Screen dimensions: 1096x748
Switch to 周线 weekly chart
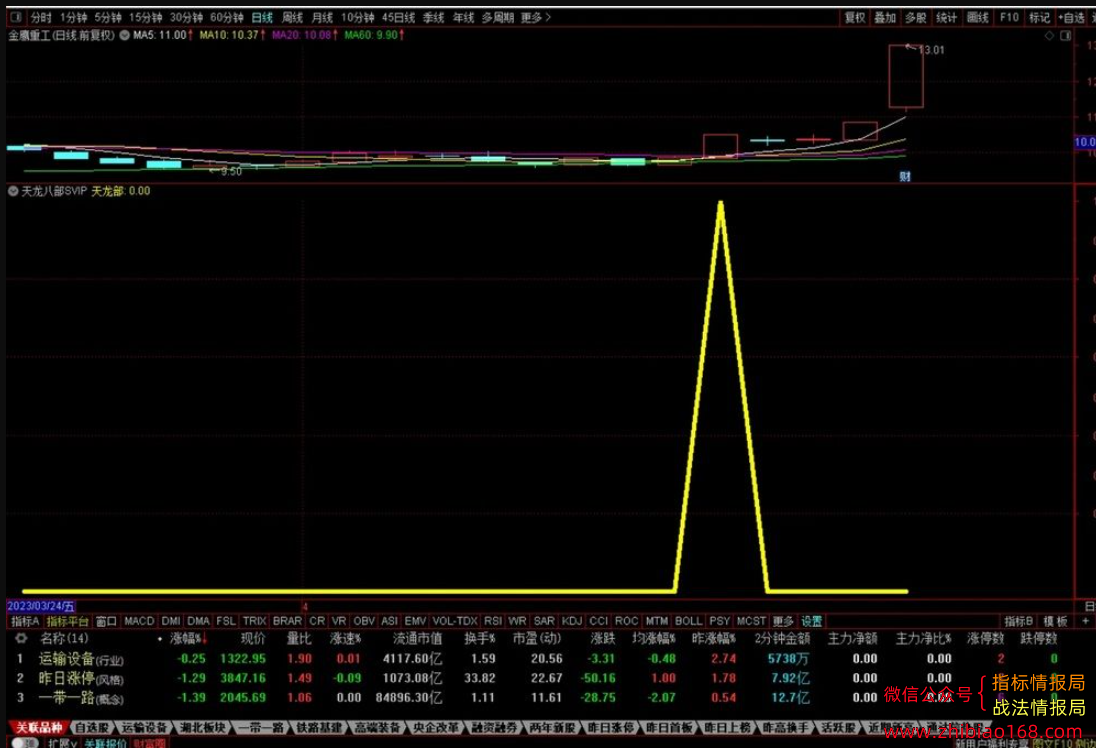[x=292, y=17]
